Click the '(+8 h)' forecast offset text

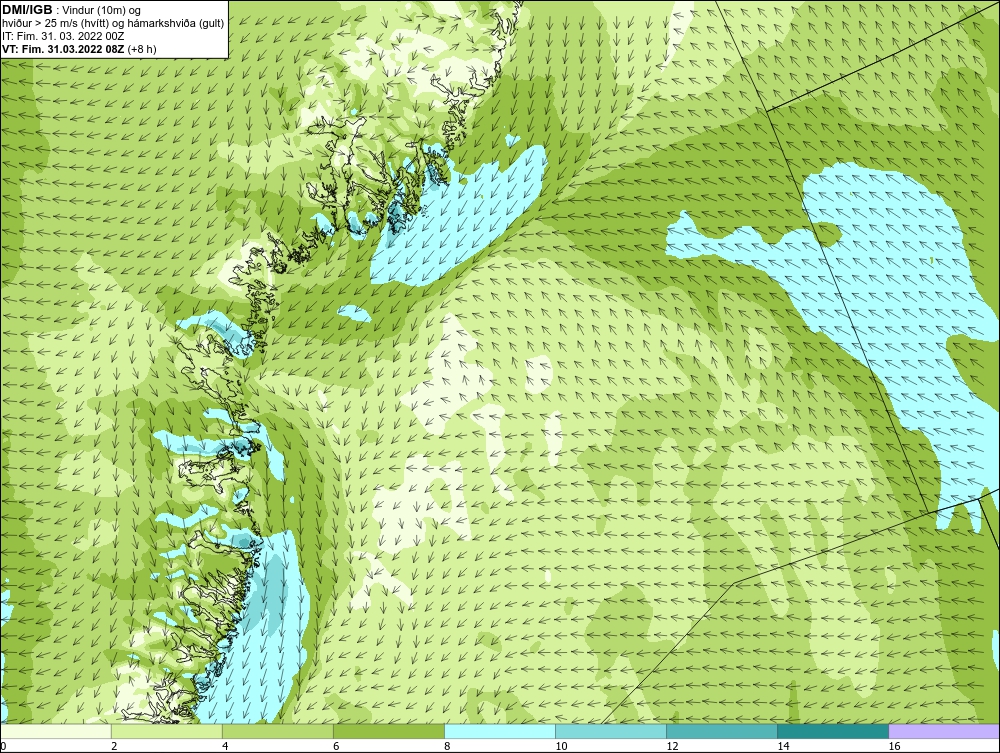point(142,48)
